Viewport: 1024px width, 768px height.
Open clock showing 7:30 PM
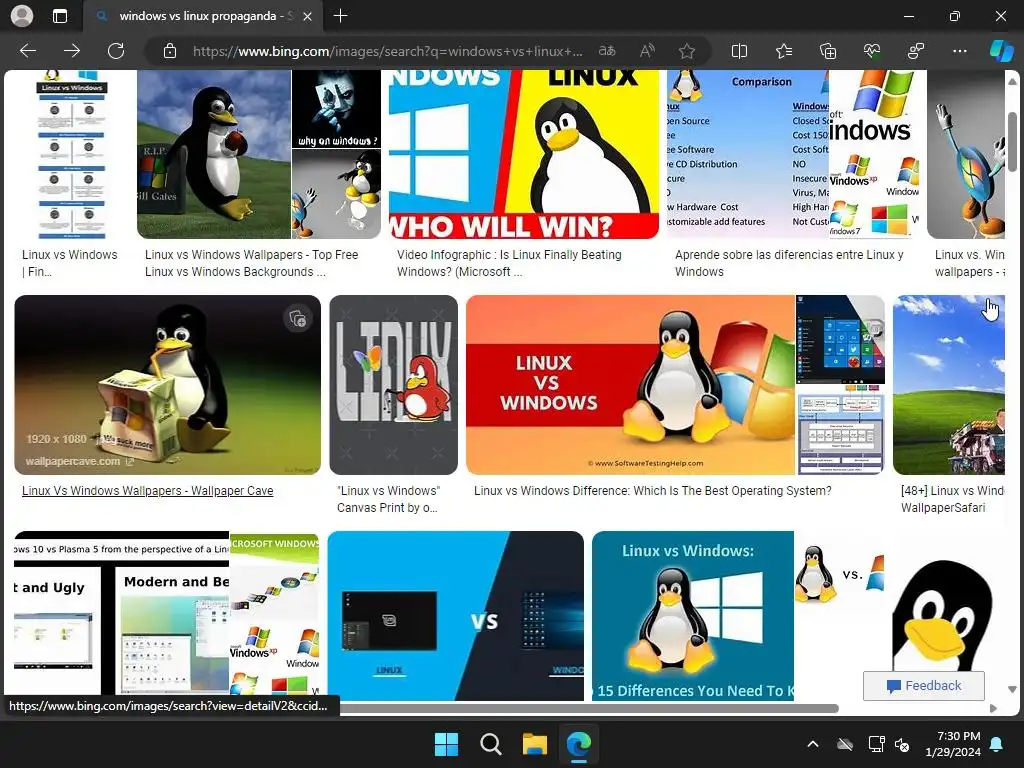[x=953, y=744]
